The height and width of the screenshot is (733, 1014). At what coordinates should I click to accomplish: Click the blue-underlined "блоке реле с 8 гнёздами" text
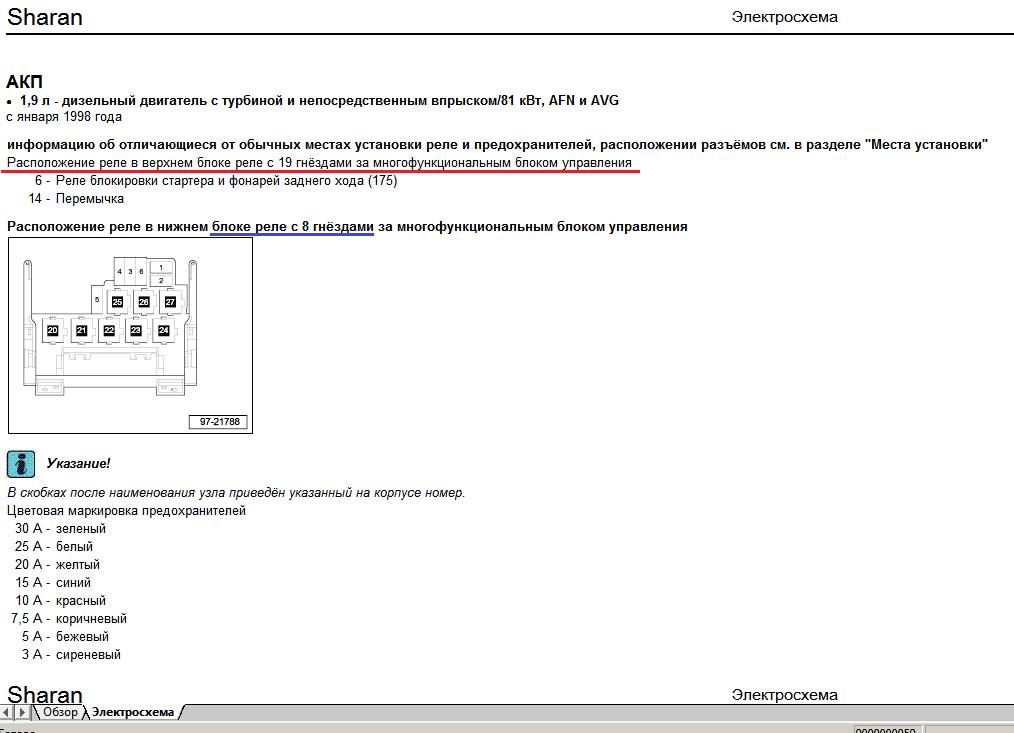[x=292, y=227]
